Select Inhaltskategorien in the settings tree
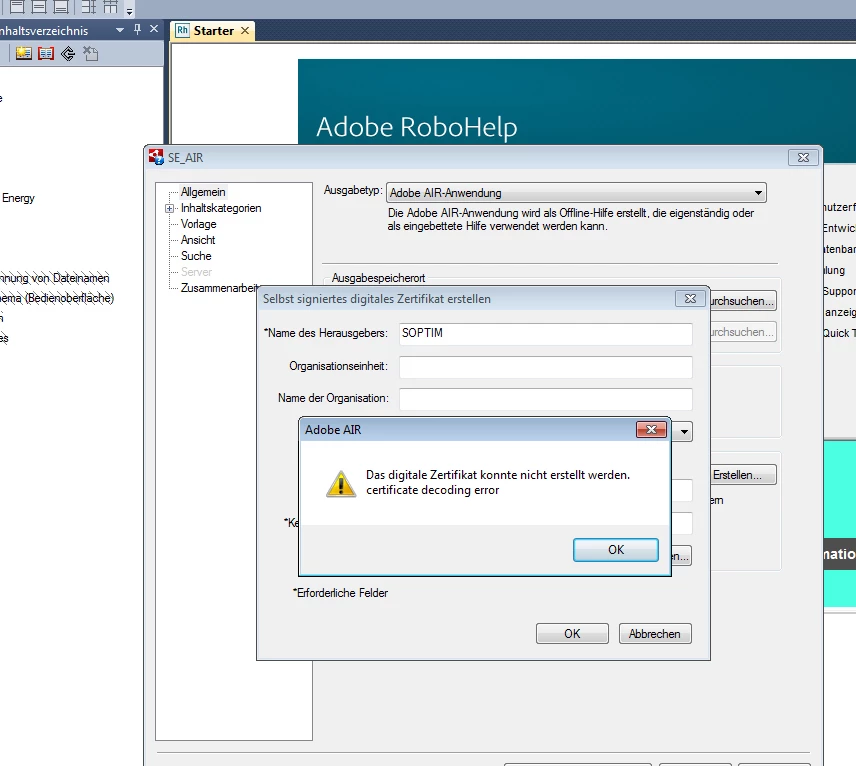856x766 pixels. 221,208
